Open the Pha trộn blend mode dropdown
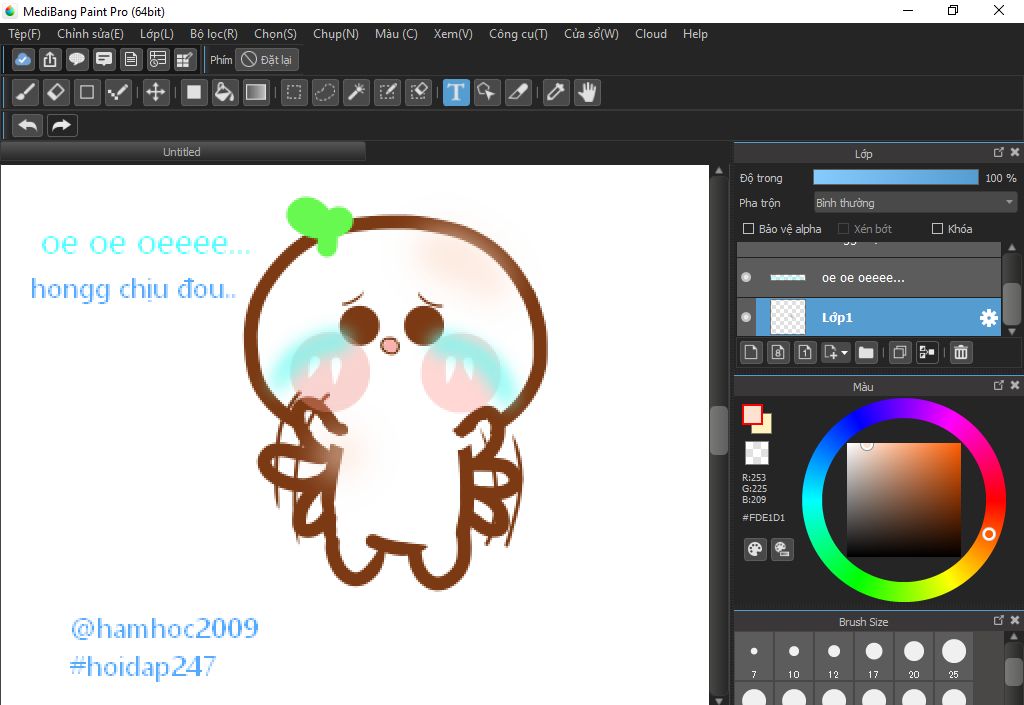 [x=914, y=203]
